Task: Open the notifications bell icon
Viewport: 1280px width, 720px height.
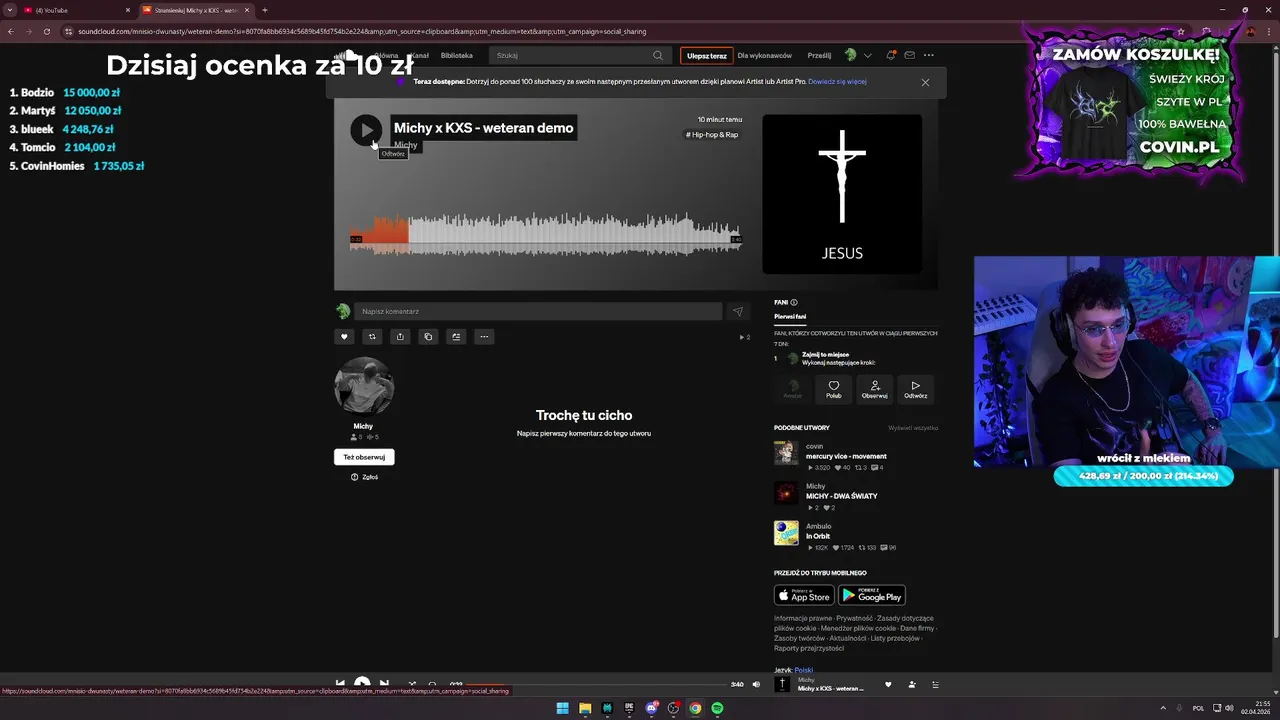Action: click(x=891, y=55)
